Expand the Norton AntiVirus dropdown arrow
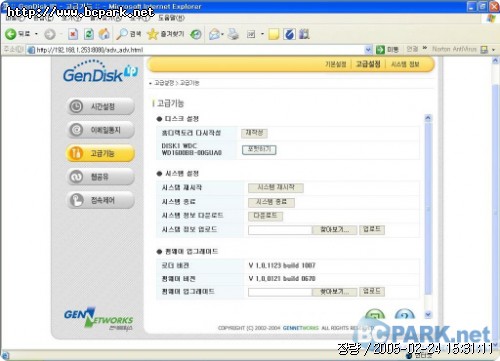Viewport: 500px width, 361px height. (494, 50)
